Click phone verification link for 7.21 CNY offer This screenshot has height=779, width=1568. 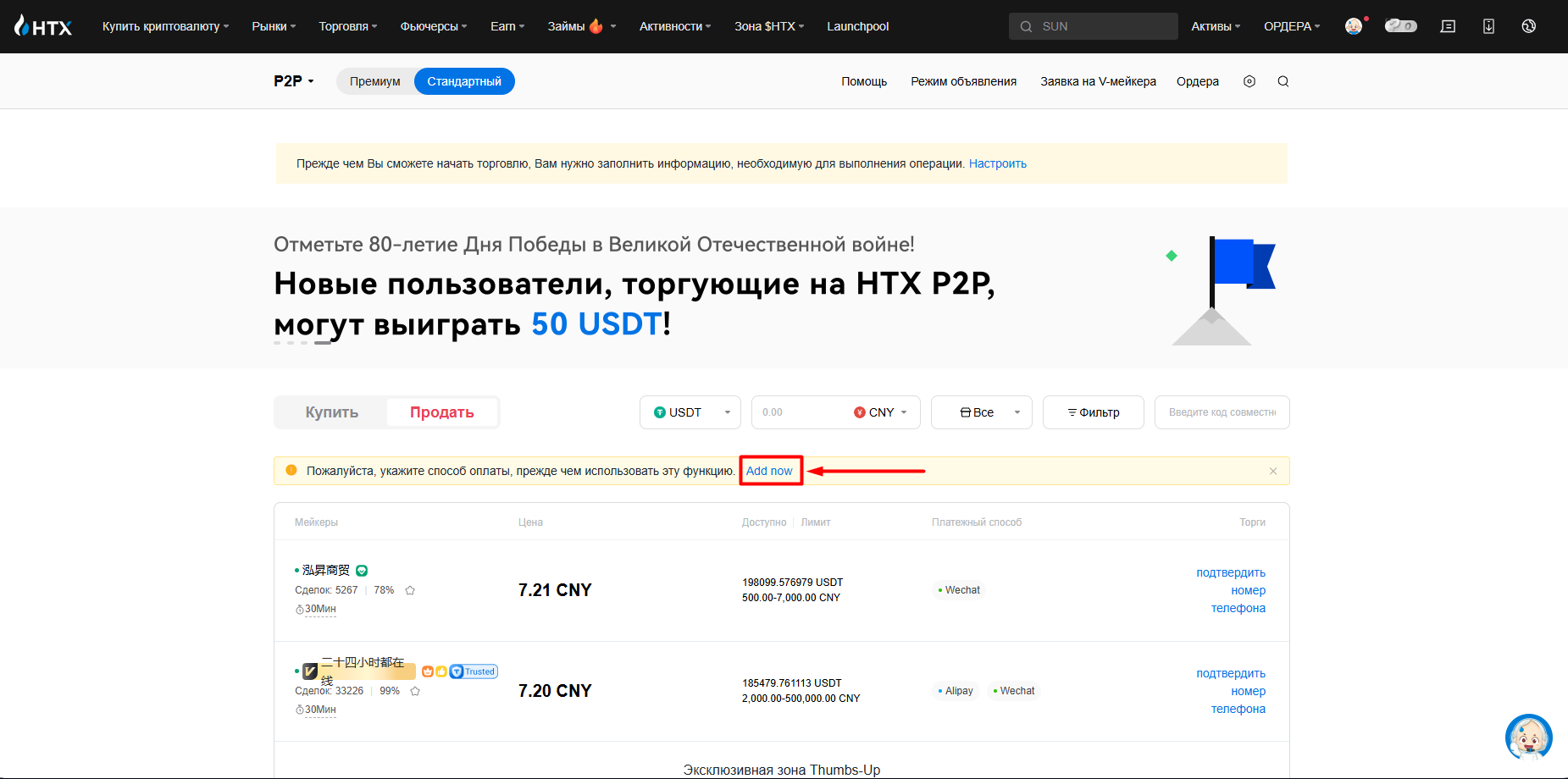[x=1231, y=590]
